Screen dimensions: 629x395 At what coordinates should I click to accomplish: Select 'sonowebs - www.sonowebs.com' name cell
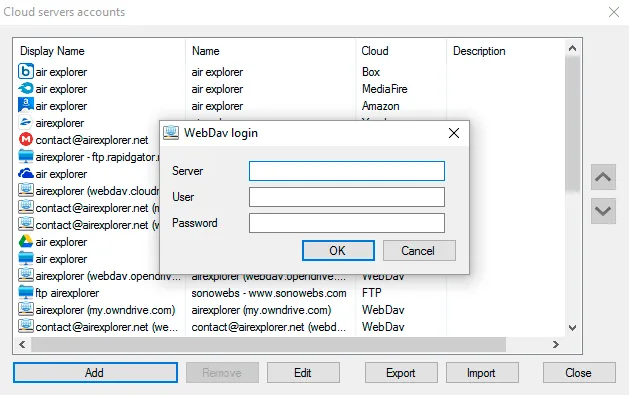tap(269, 293)
